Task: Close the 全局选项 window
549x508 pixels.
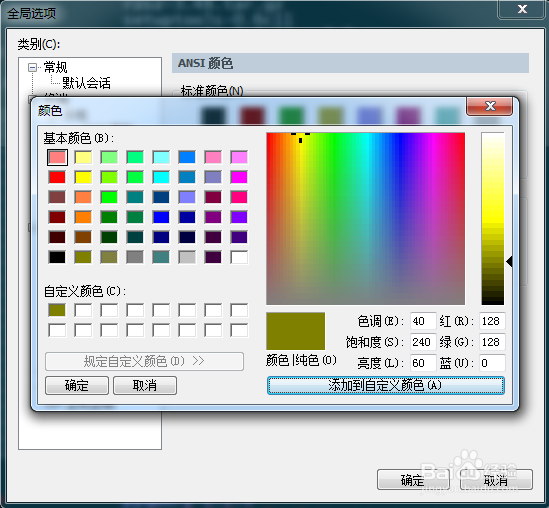Action: click(522, 9)
